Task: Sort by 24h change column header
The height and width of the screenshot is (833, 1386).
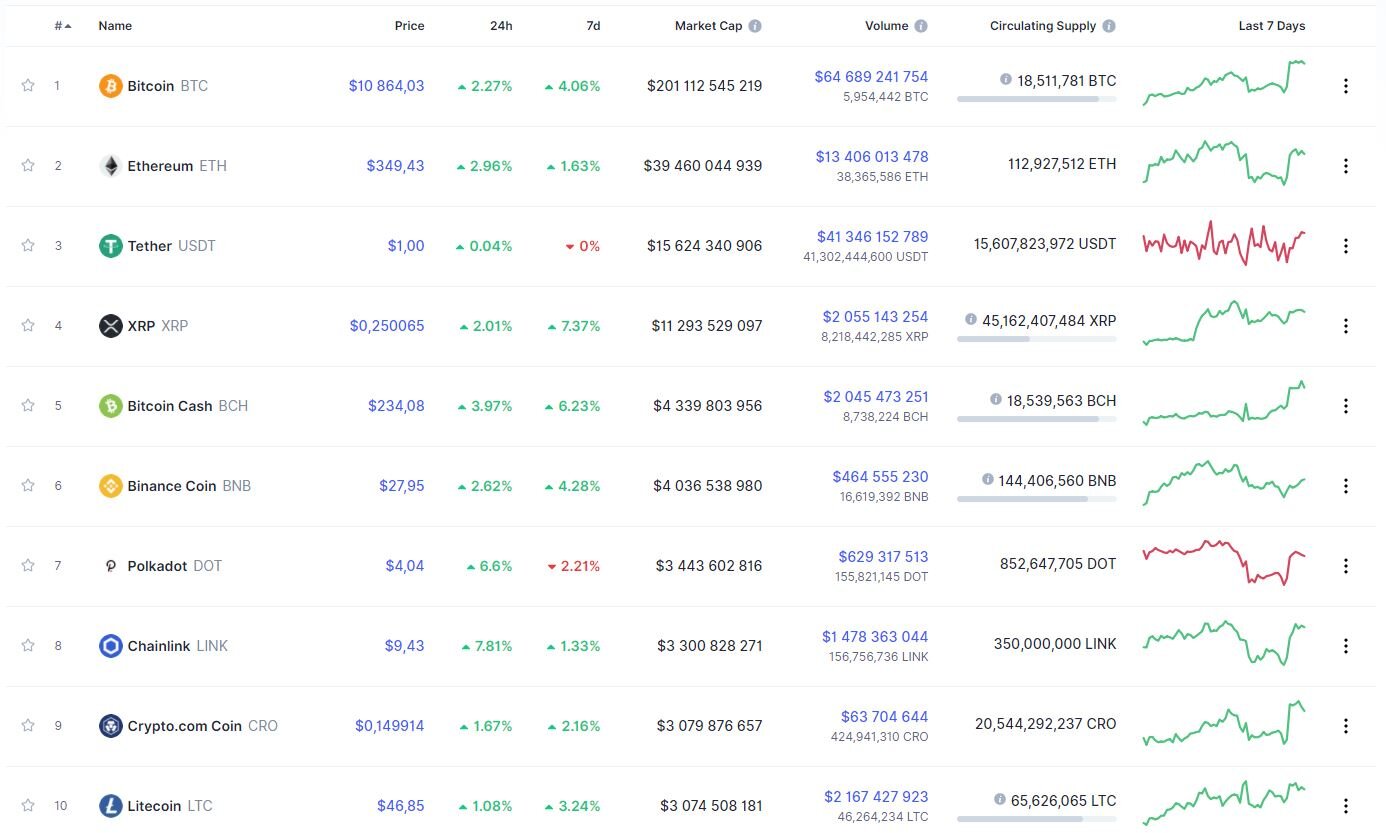Action: tap(501, 26)
